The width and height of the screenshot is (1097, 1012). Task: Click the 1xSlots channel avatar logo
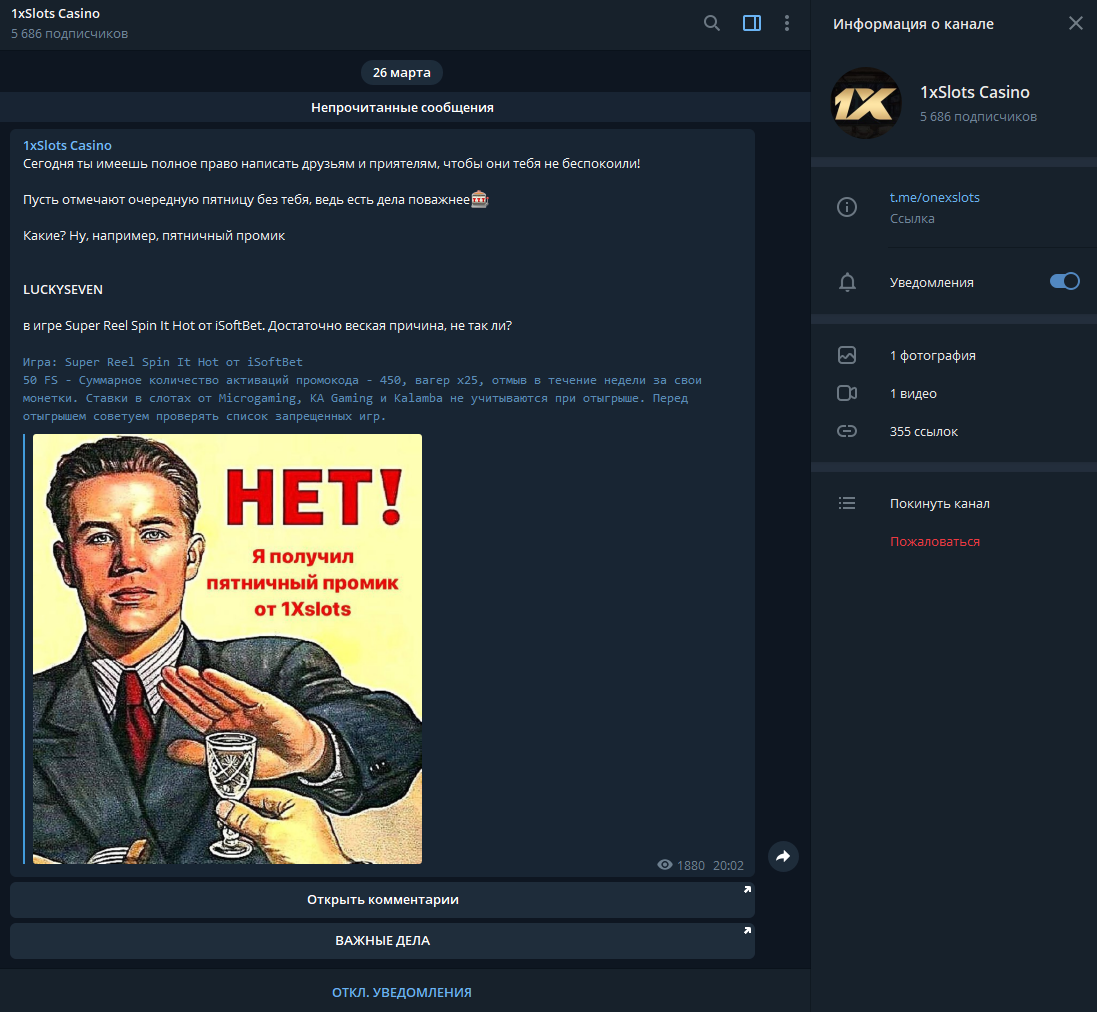click(x=866, y=103)
